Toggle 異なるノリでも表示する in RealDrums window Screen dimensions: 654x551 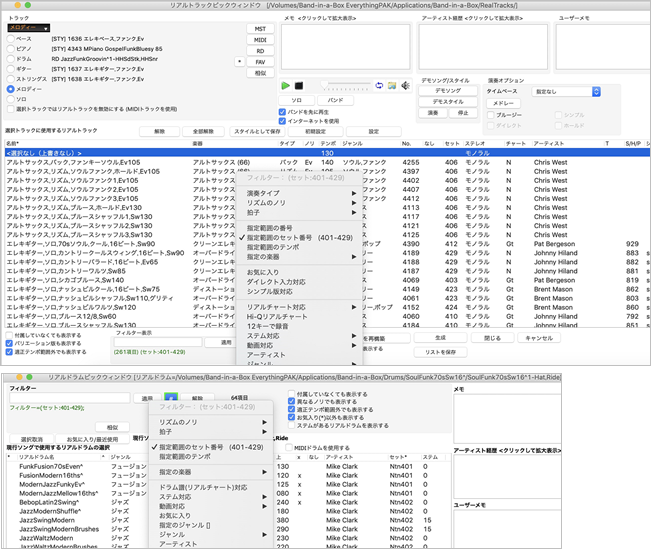[x=292, y=402]
